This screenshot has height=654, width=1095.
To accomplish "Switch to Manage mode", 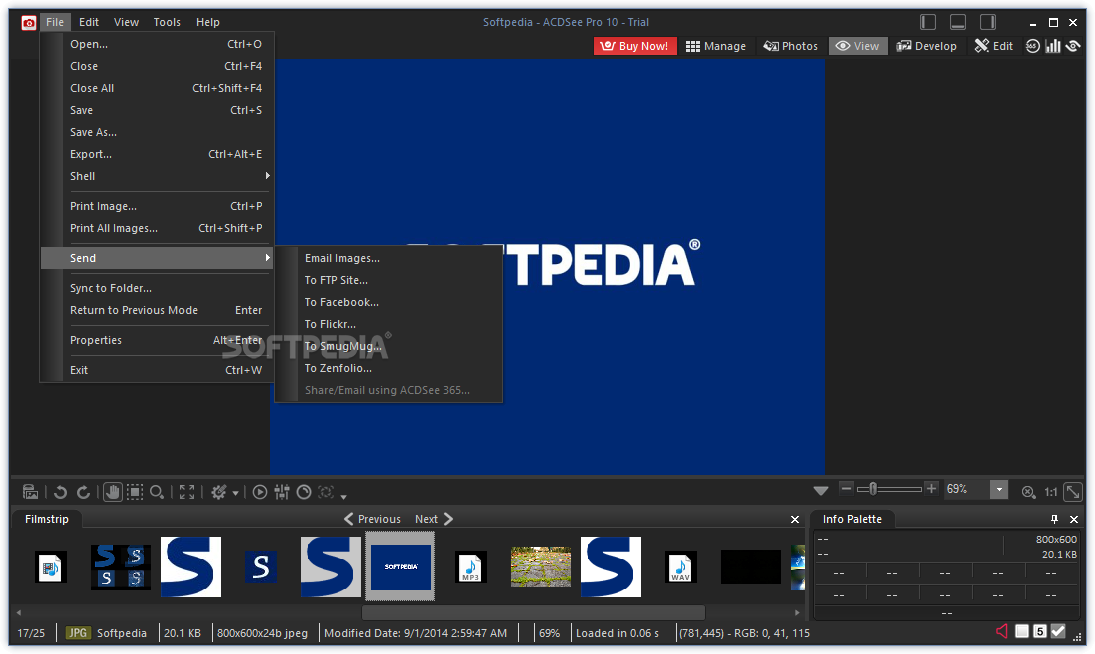I will 716,46.
